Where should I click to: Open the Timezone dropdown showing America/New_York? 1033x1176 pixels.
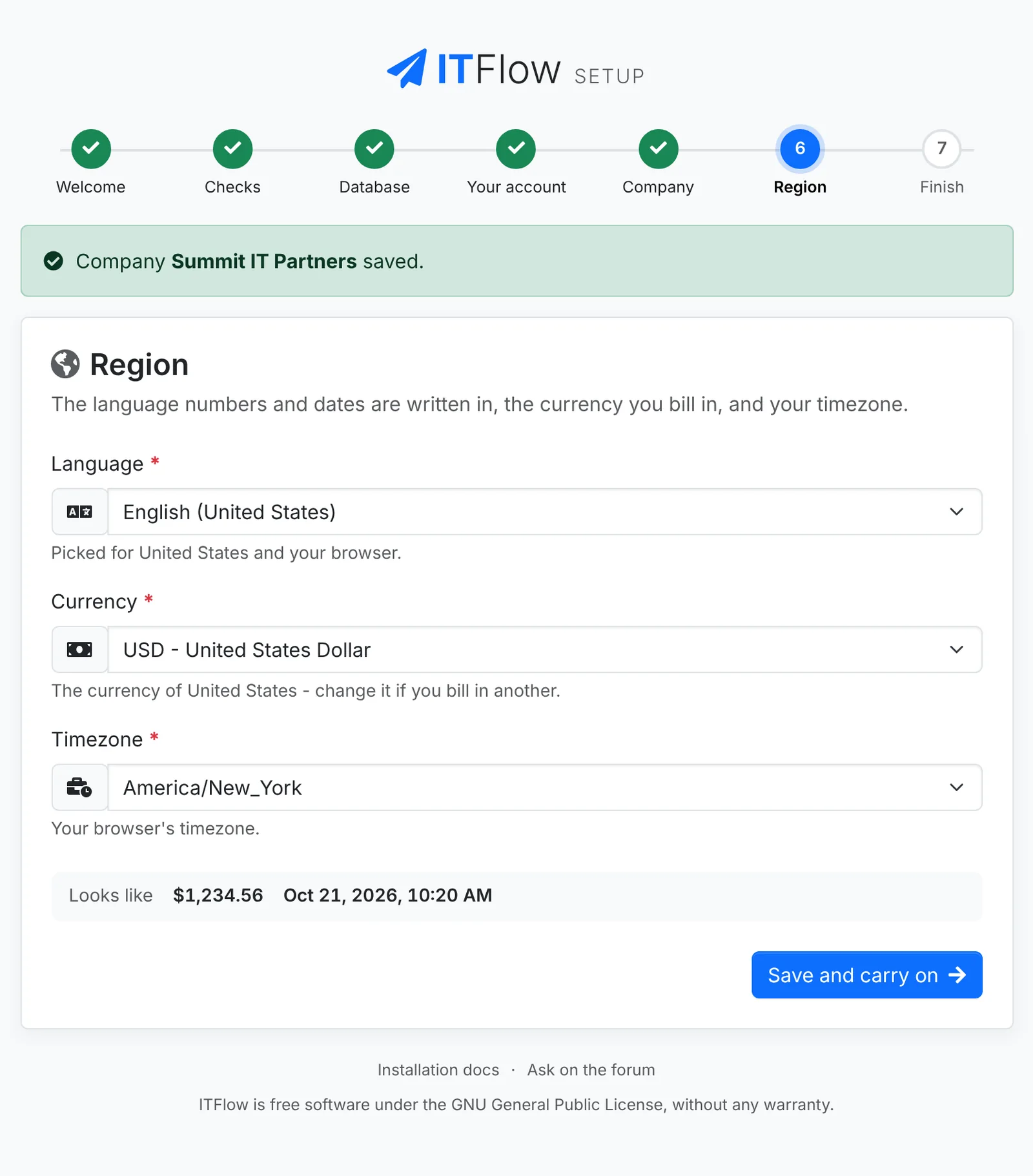pyautogui.click(x=545, y=787)
